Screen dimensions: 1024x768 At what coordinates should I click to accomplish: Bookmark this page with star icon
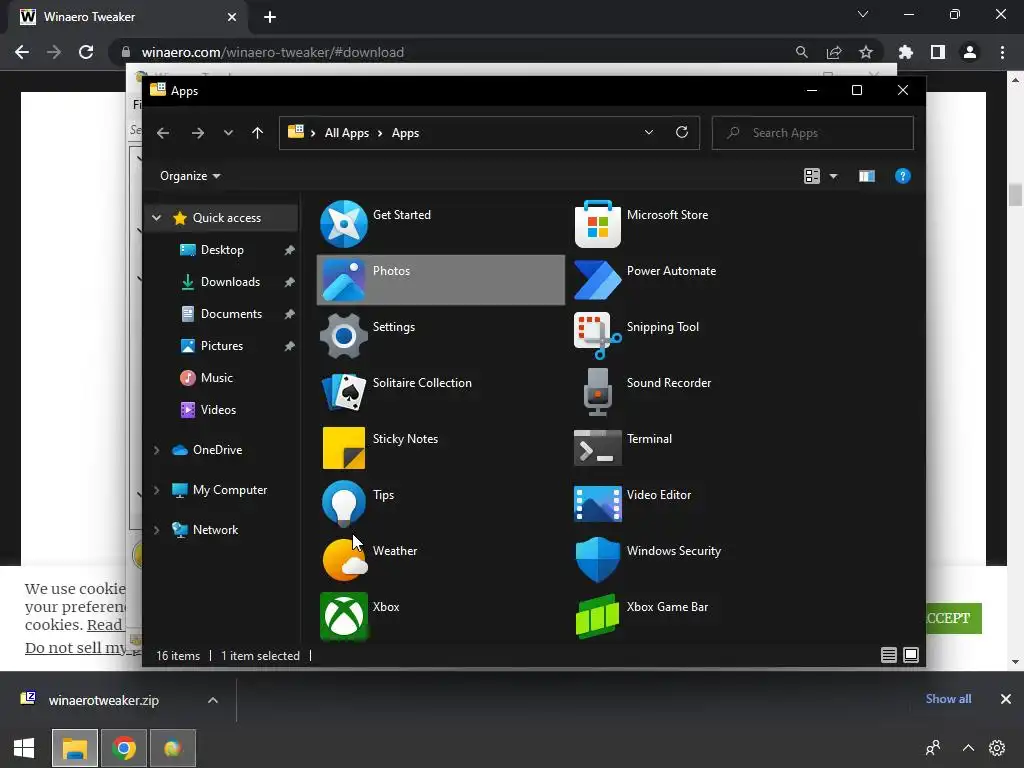(866, 52)
